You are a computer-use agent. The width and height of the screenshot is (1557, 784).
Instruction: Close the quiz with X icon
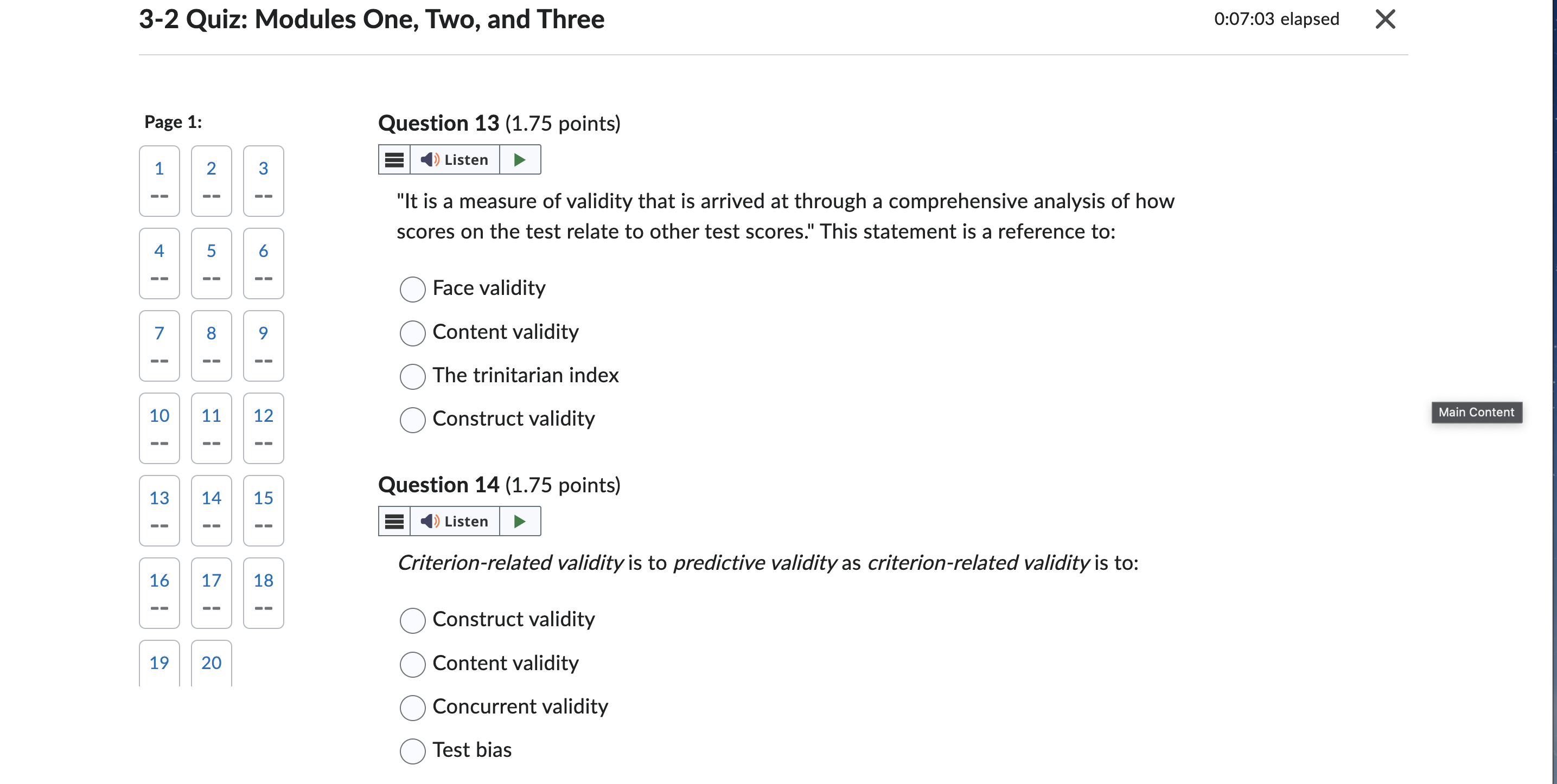click(1384, 20)
